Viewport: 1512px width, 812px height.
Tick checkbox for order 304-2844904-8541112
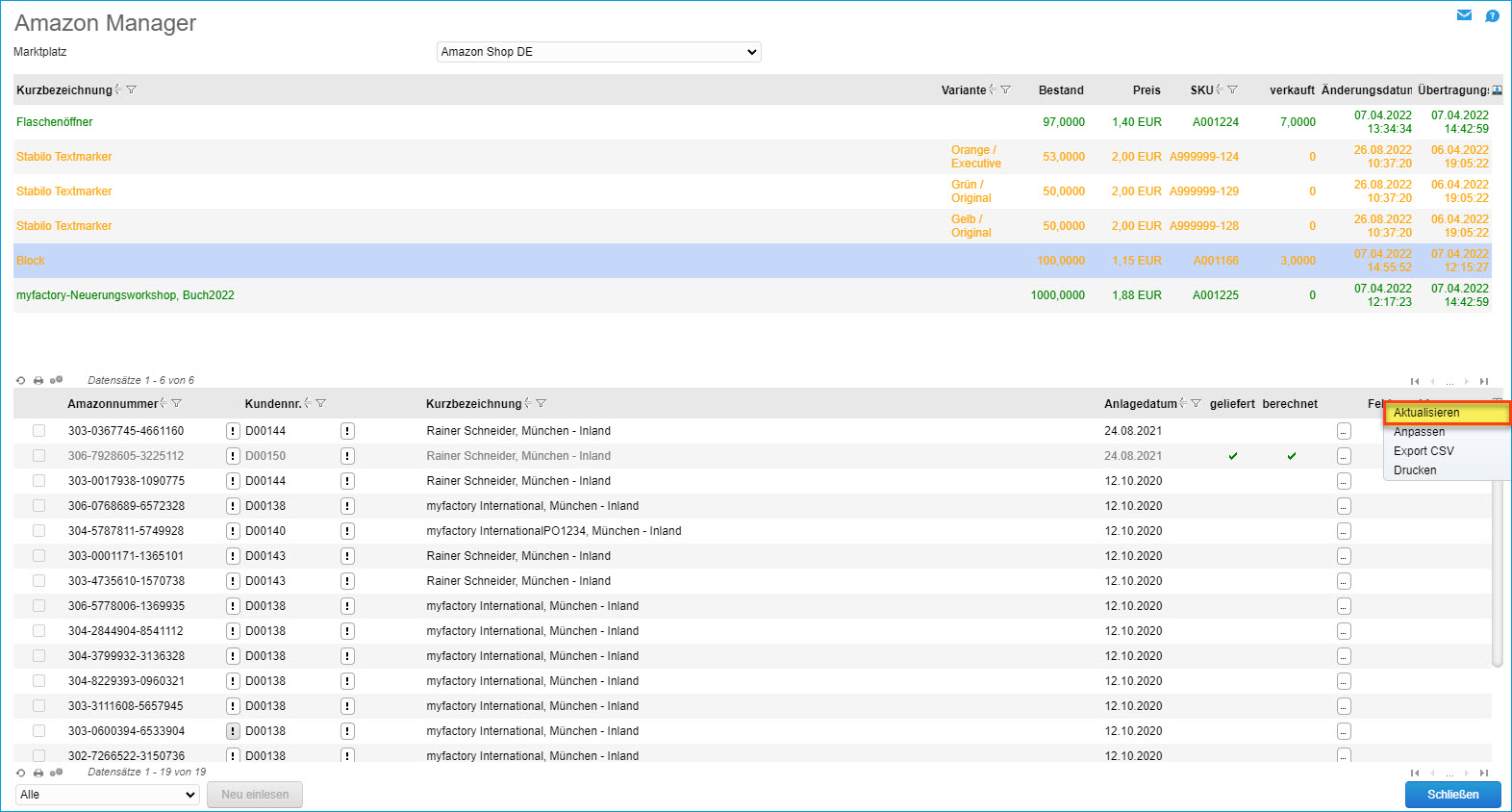click(38, 631)
